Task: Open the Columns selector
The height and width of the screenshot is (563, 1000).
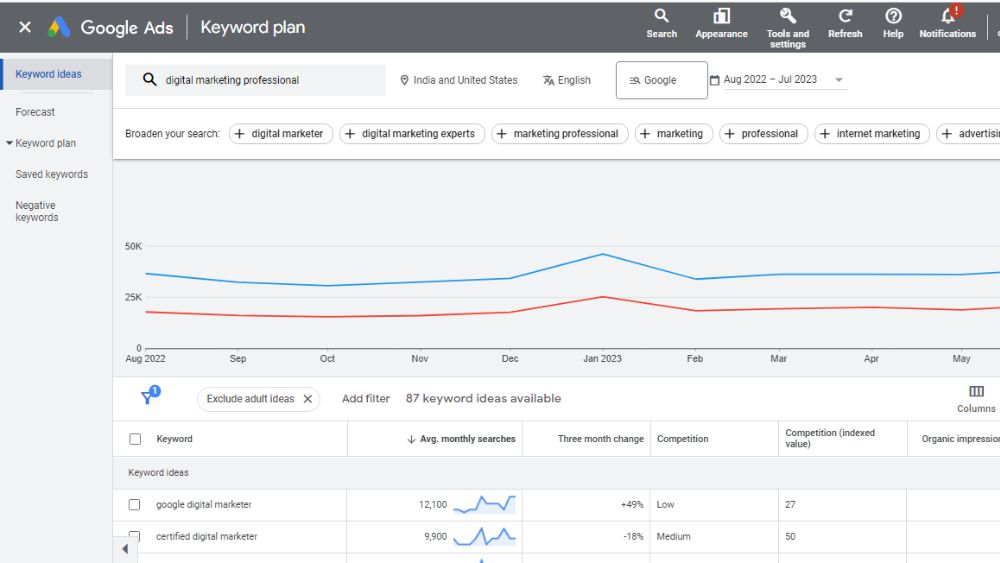Action: [976, 399]
